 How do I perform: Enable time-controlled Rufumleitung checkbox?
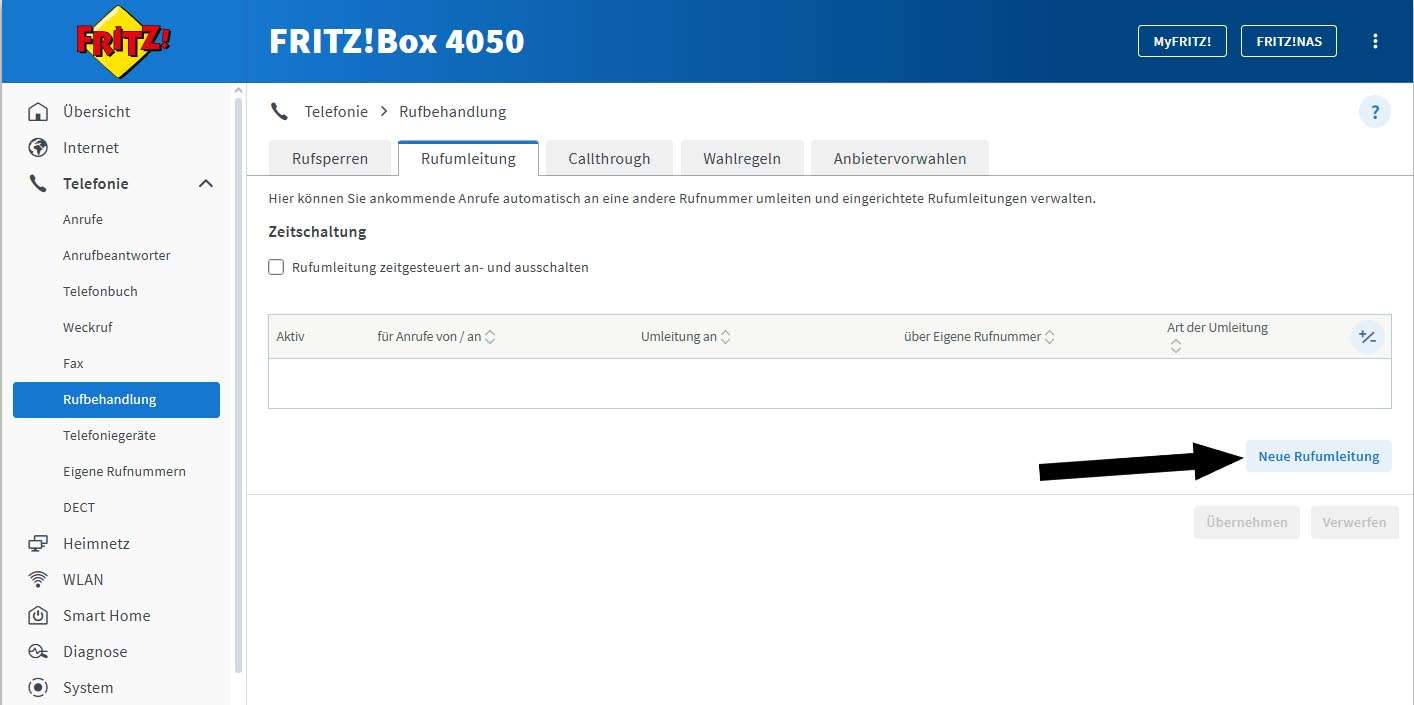click(277, 267)
